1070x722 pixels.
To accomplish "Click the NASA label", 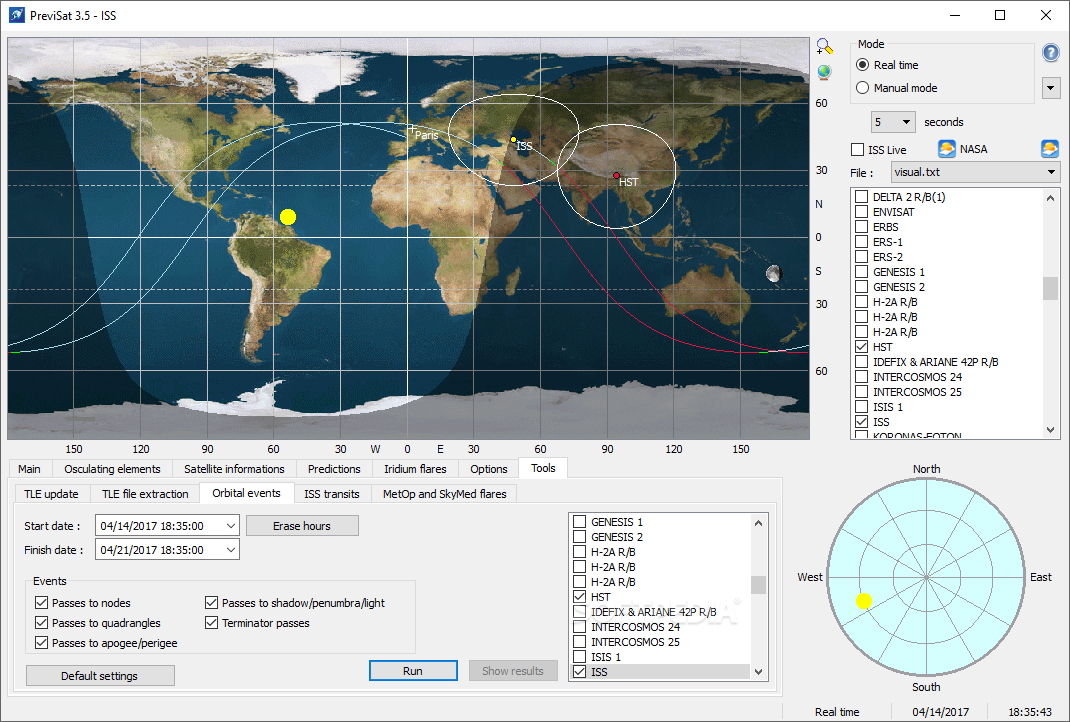I will 973,149.
